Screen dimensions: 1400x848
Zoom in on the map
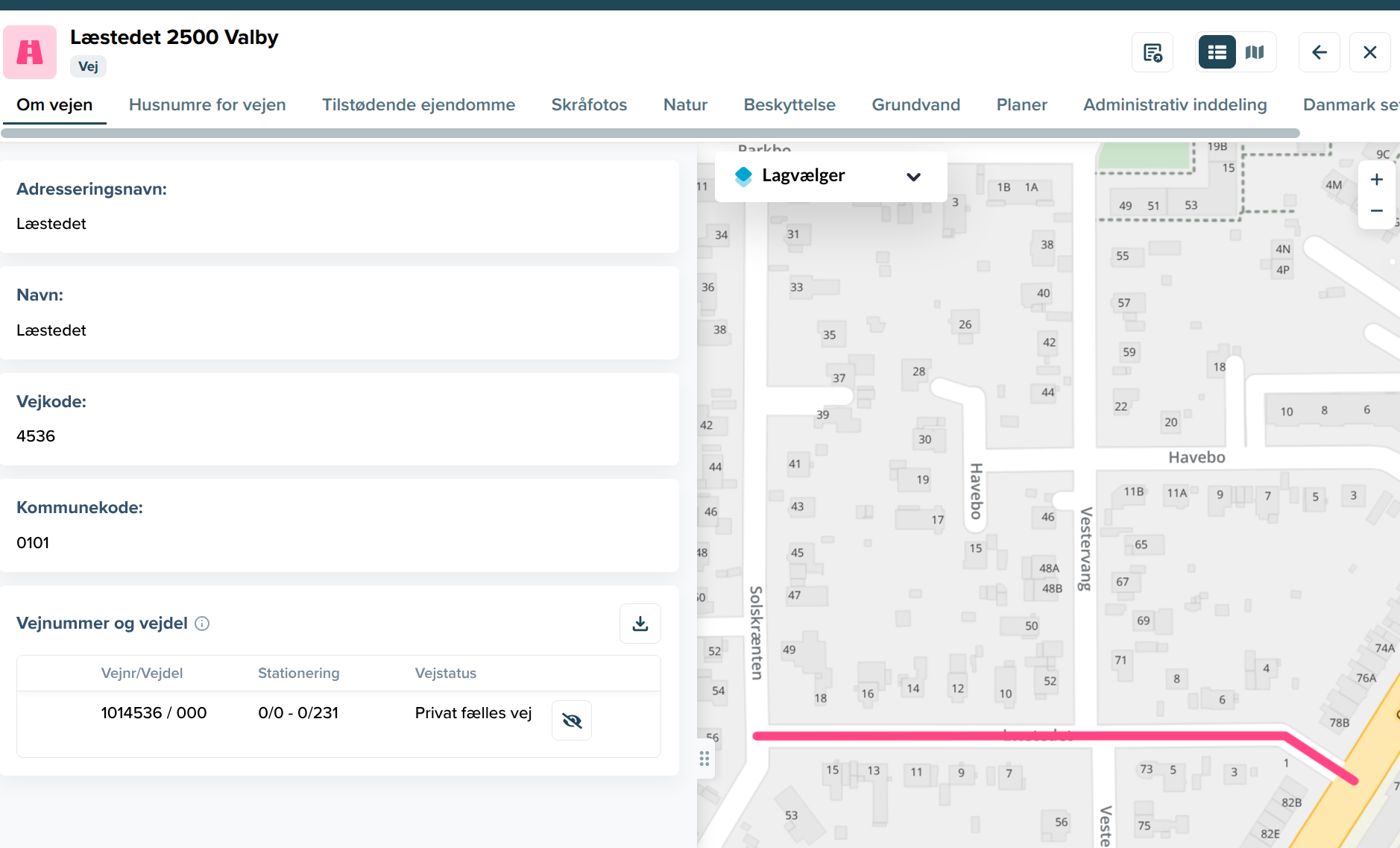[x=1377, y=179]
